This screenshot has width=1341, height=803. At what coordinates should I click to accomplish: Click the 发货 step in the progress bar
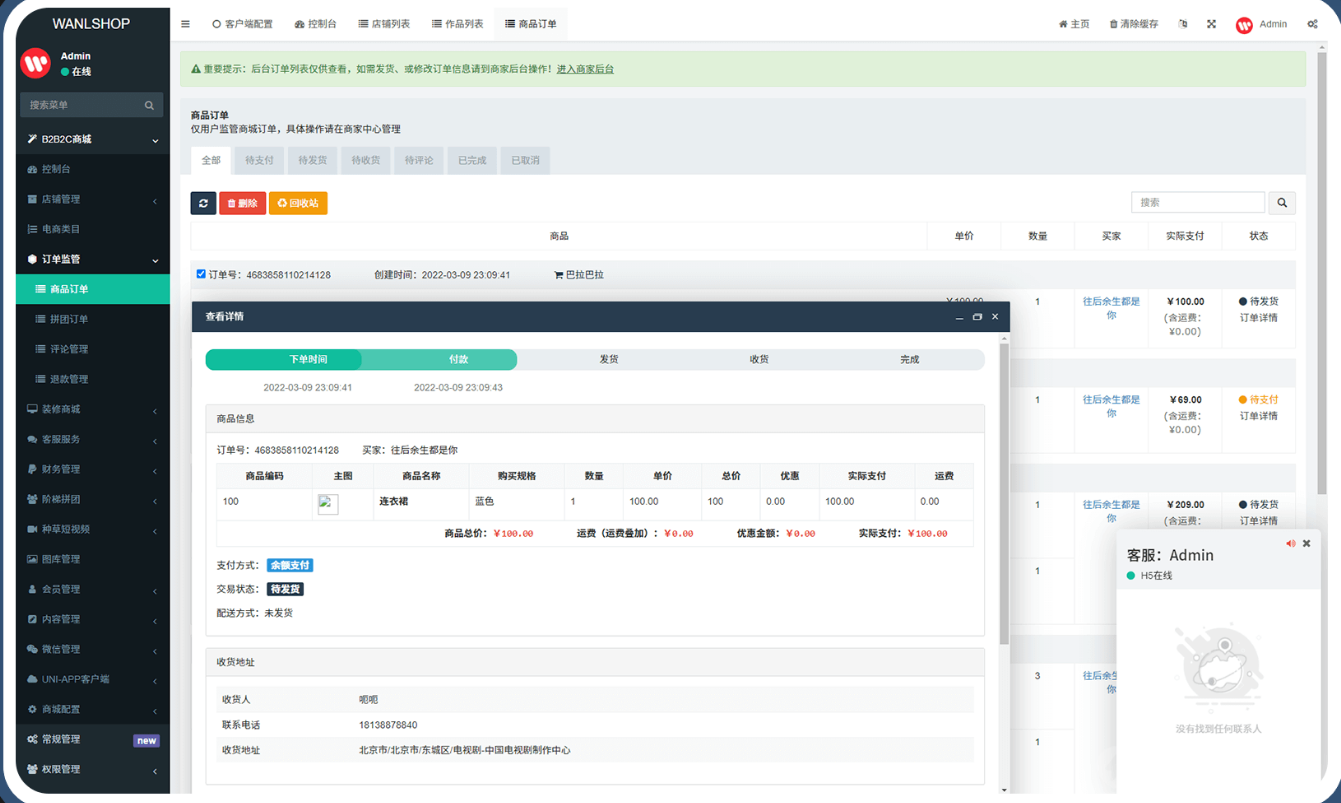point(609,359)
